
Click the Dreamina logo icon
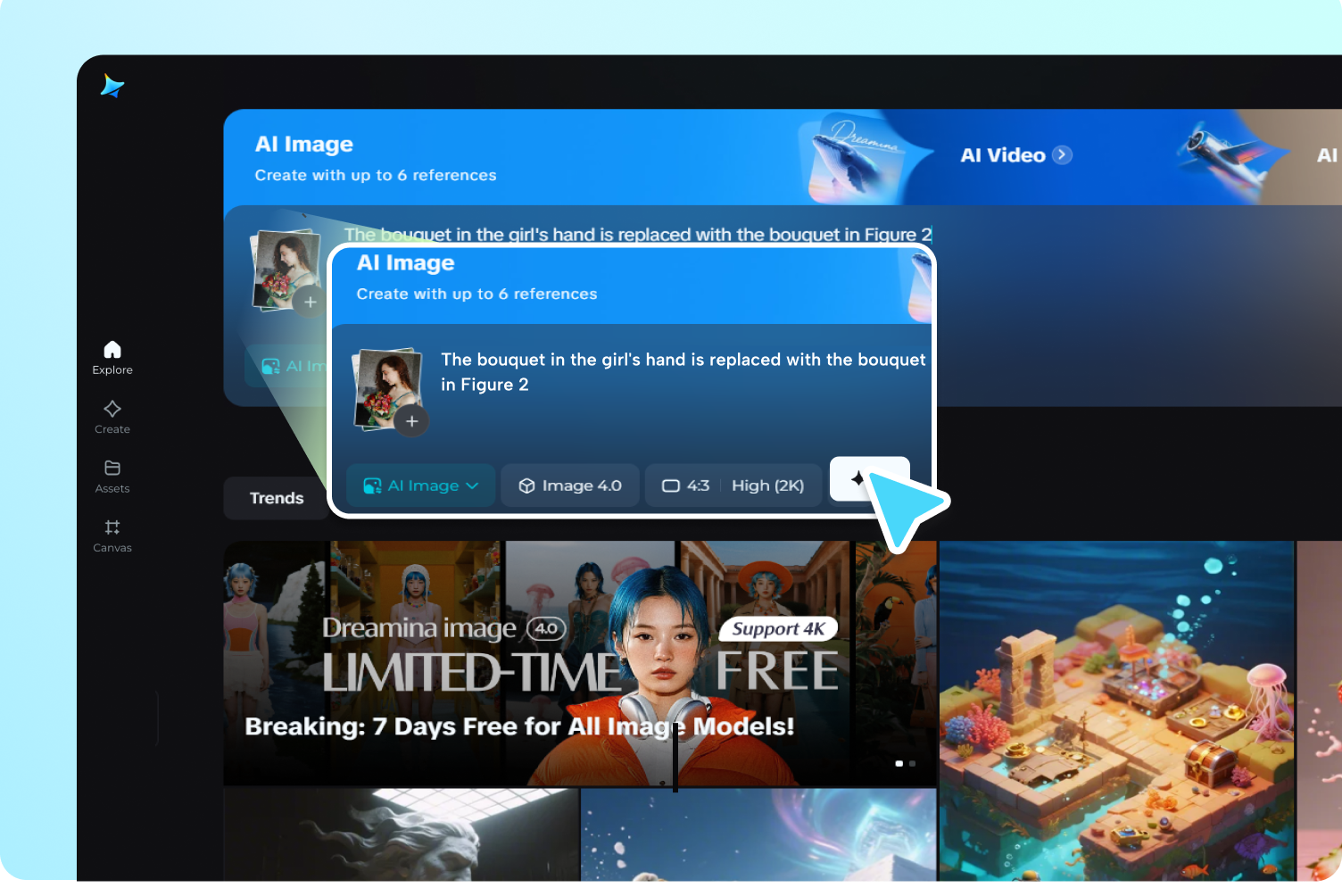click(112, 86)
